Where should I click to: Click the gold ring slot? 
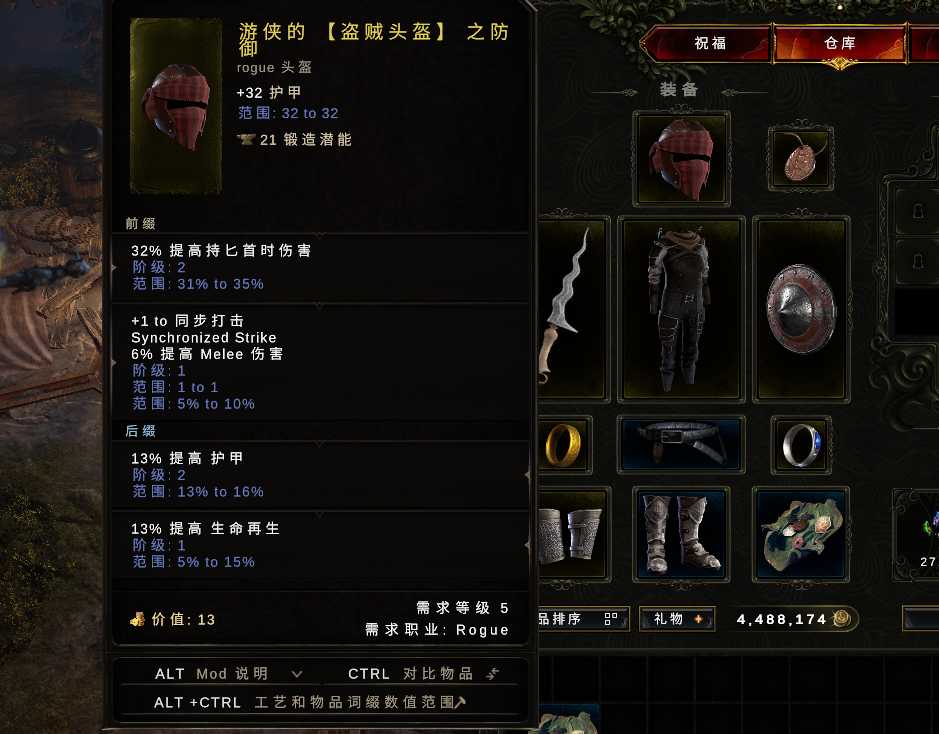coord(565,445)
